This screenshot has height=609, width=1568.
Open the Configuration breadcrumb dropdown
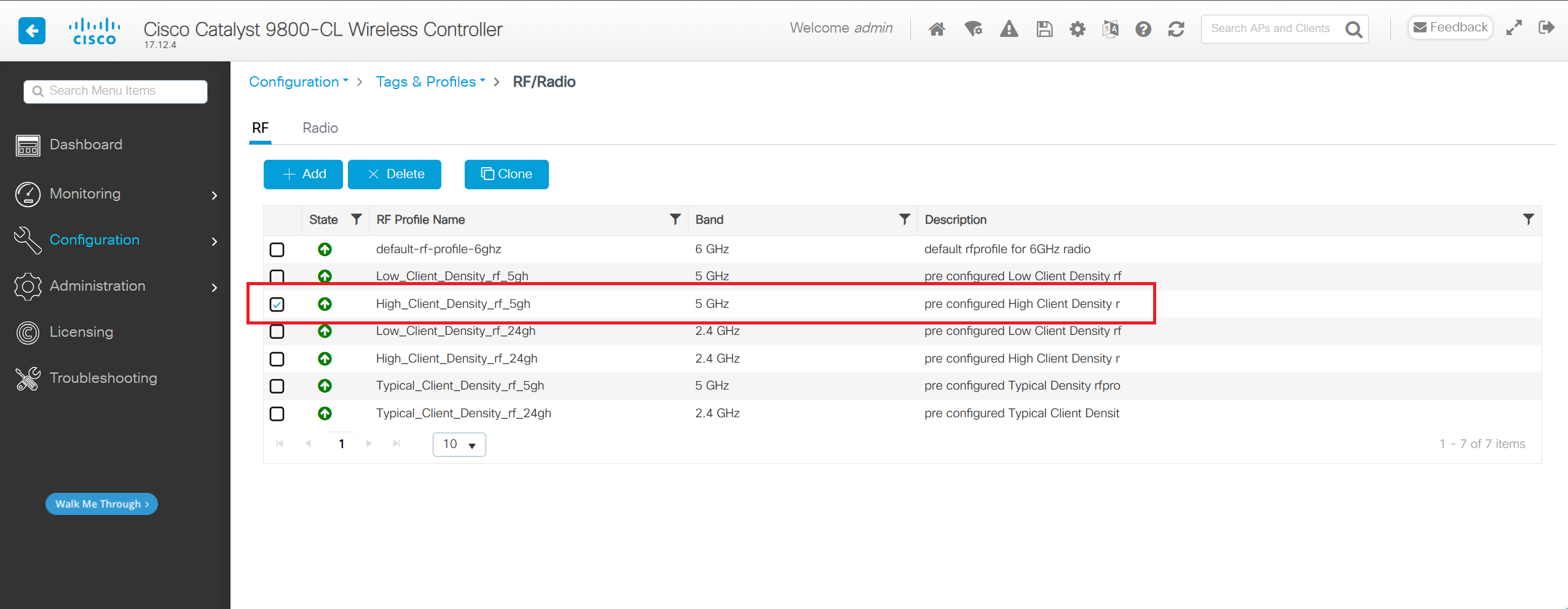(x=298, y=82)
